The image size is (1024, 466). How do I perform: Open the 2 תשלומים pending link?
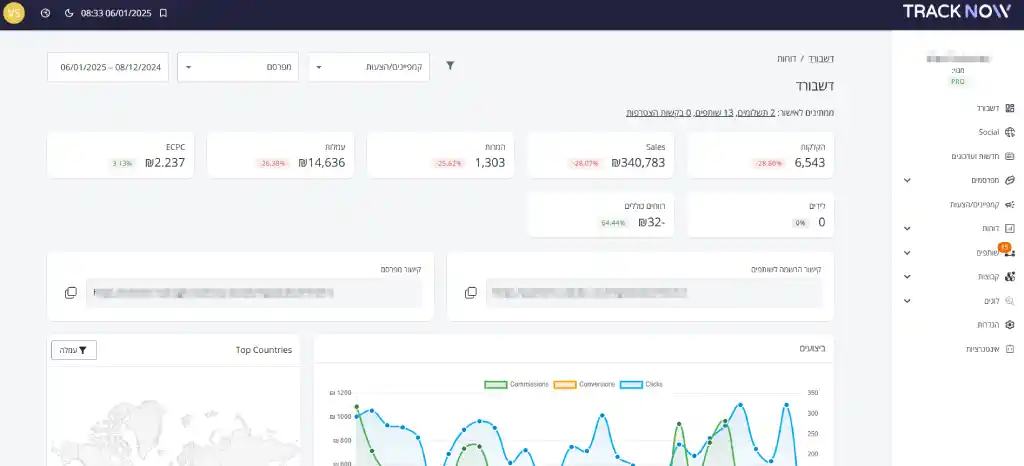(x=758, y=113)
